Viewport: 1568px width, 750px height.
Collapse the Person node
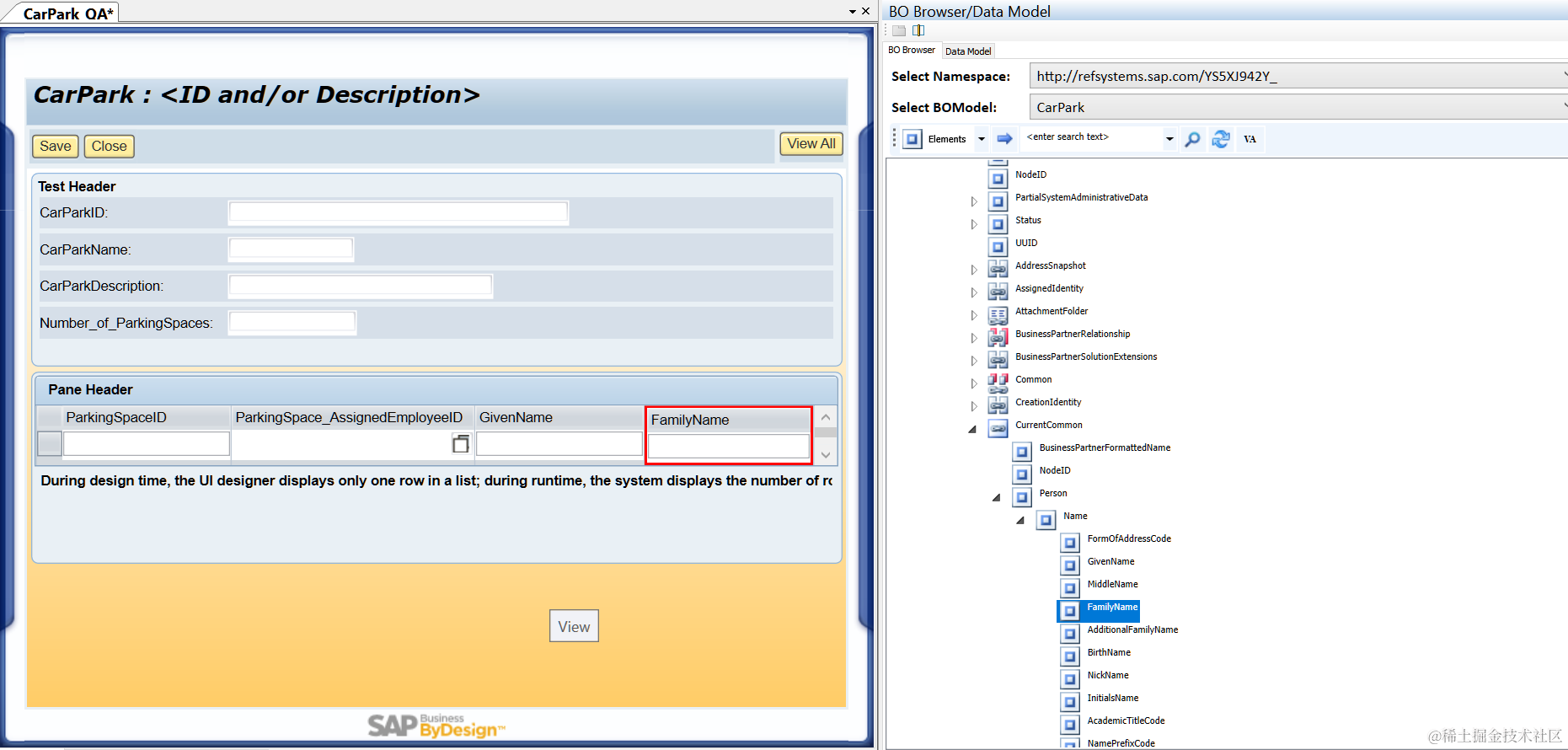[x=997, y=497]
